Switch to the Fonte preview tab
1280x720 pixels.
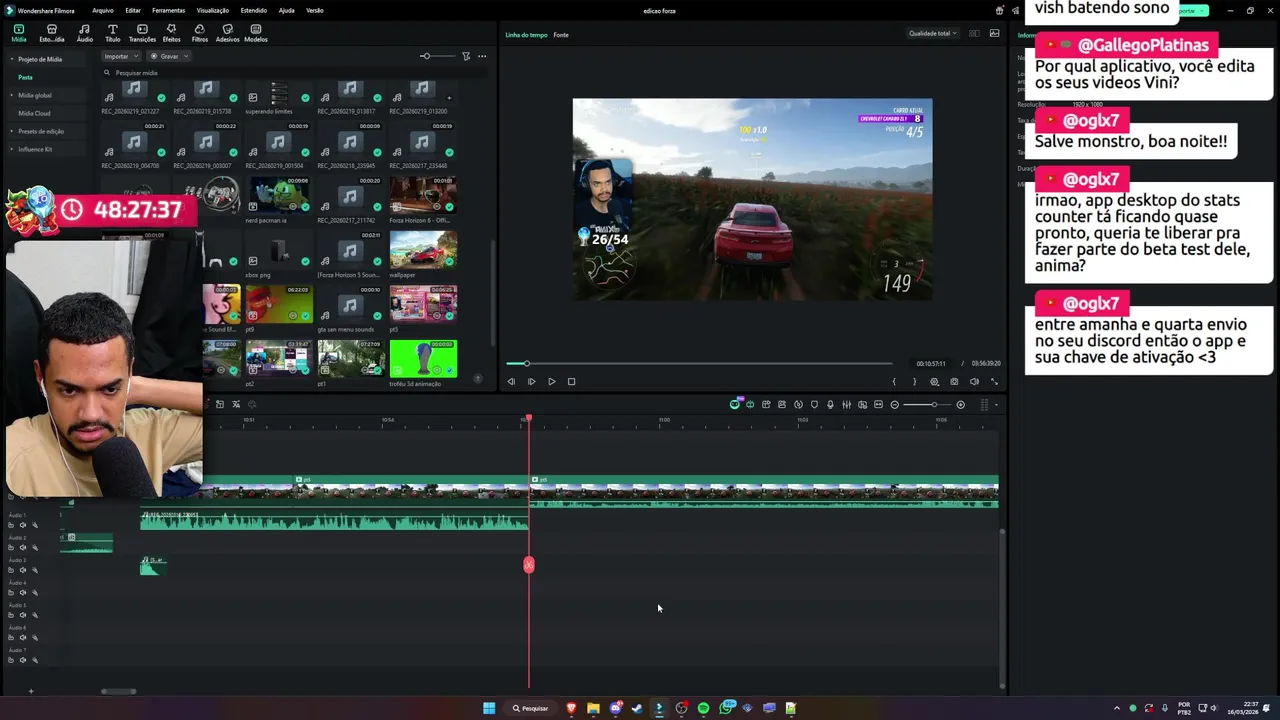(561, 35)
